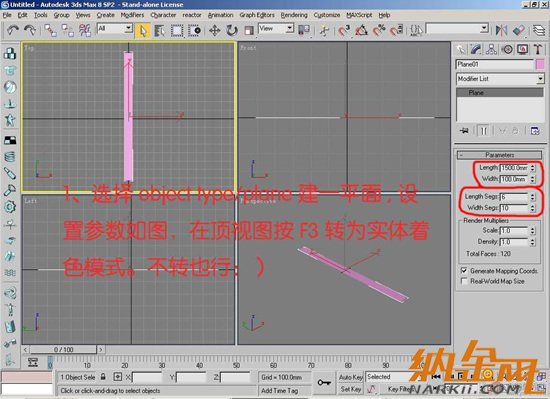The image size is (550, 399).
Task: Open the Modify command panel tab
Action: (x=476, y=49)
